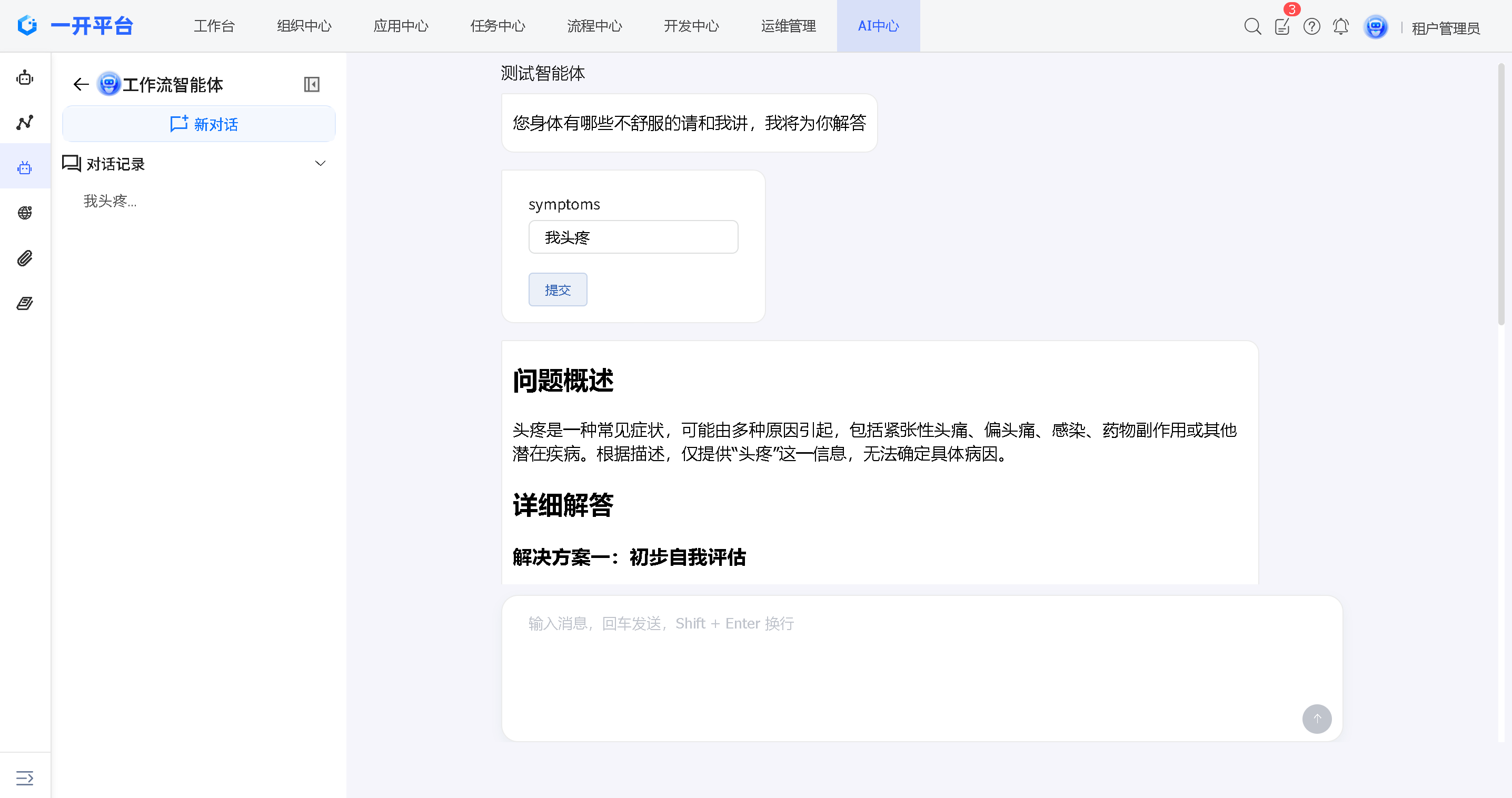The height and width of the screenshot is (798, 1512).
Task: Open the workflow graph sidebar icon
Action: coord(25,123)
